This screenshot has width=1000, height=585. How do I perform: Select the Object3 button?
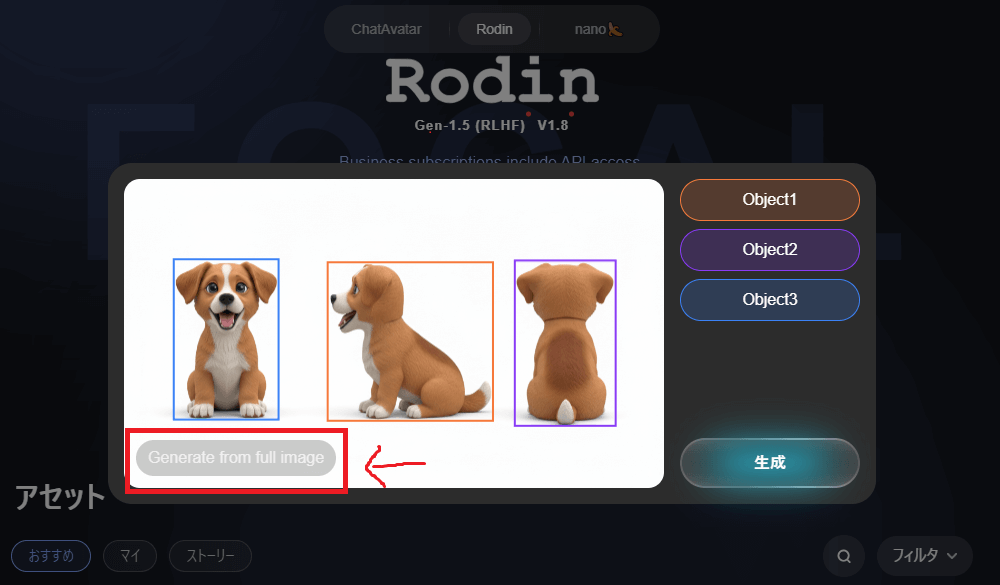pos(770,300)
